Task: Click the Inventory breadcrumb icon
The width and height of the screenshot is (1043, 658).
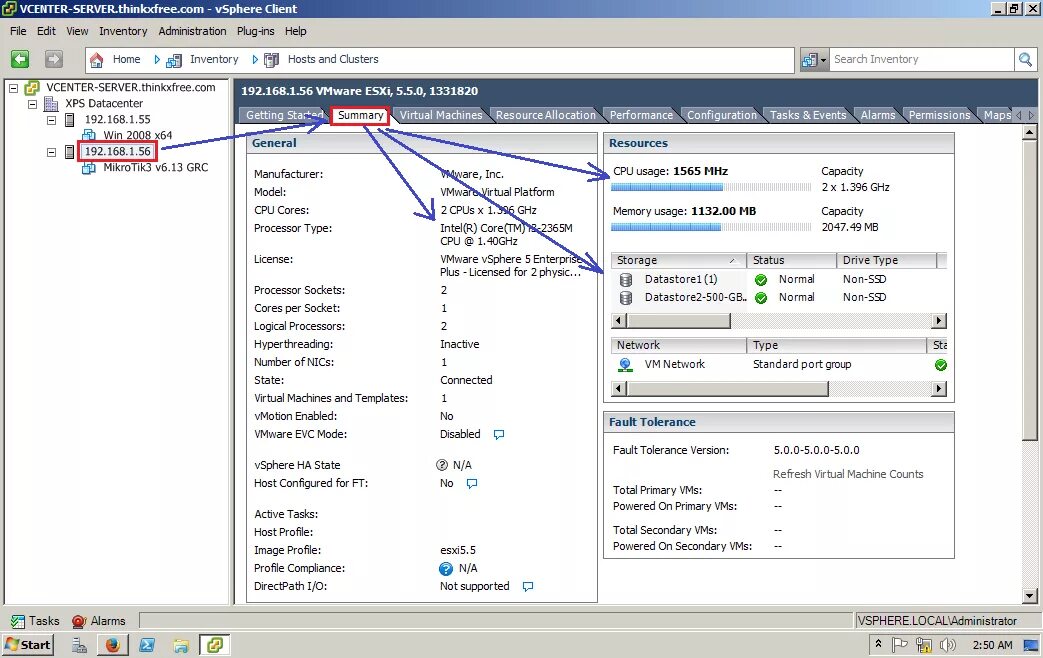Action: (x=174, y=60)
